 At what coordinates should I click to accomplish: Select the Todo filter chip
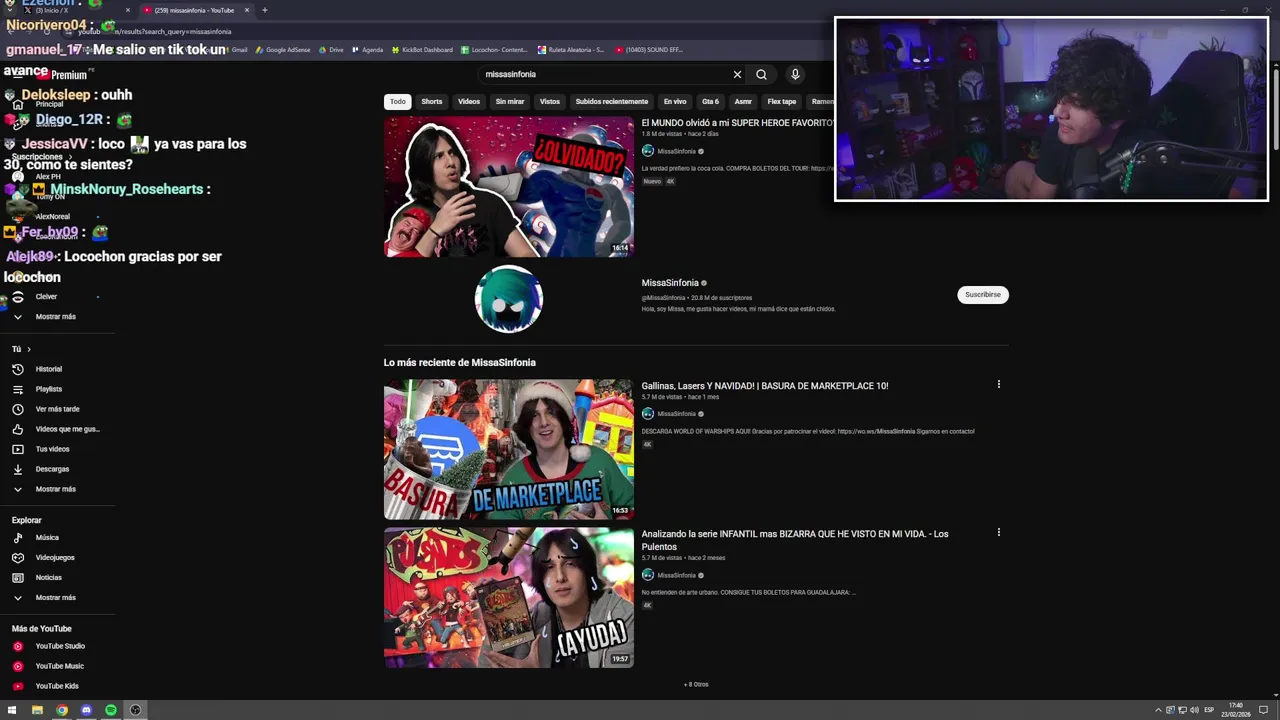click(398, 101)
